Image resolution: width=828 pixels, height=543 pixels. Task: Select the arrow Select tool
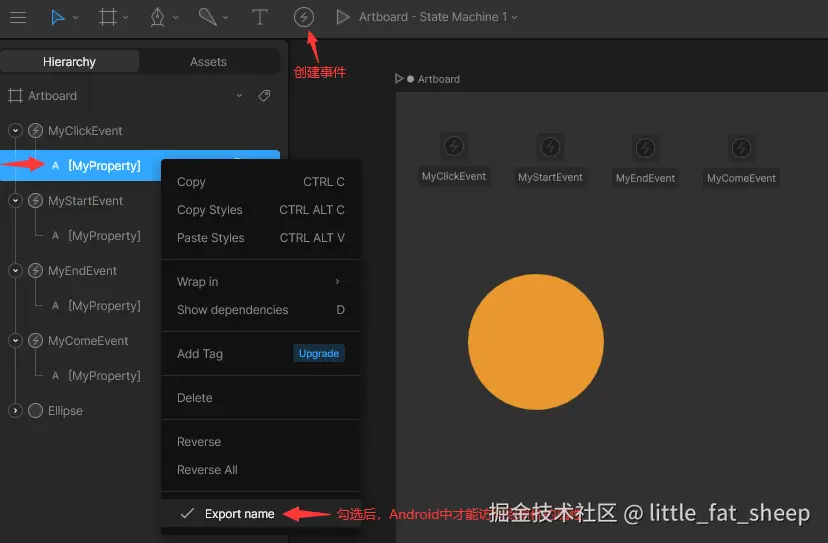click(x=58, y=17)
